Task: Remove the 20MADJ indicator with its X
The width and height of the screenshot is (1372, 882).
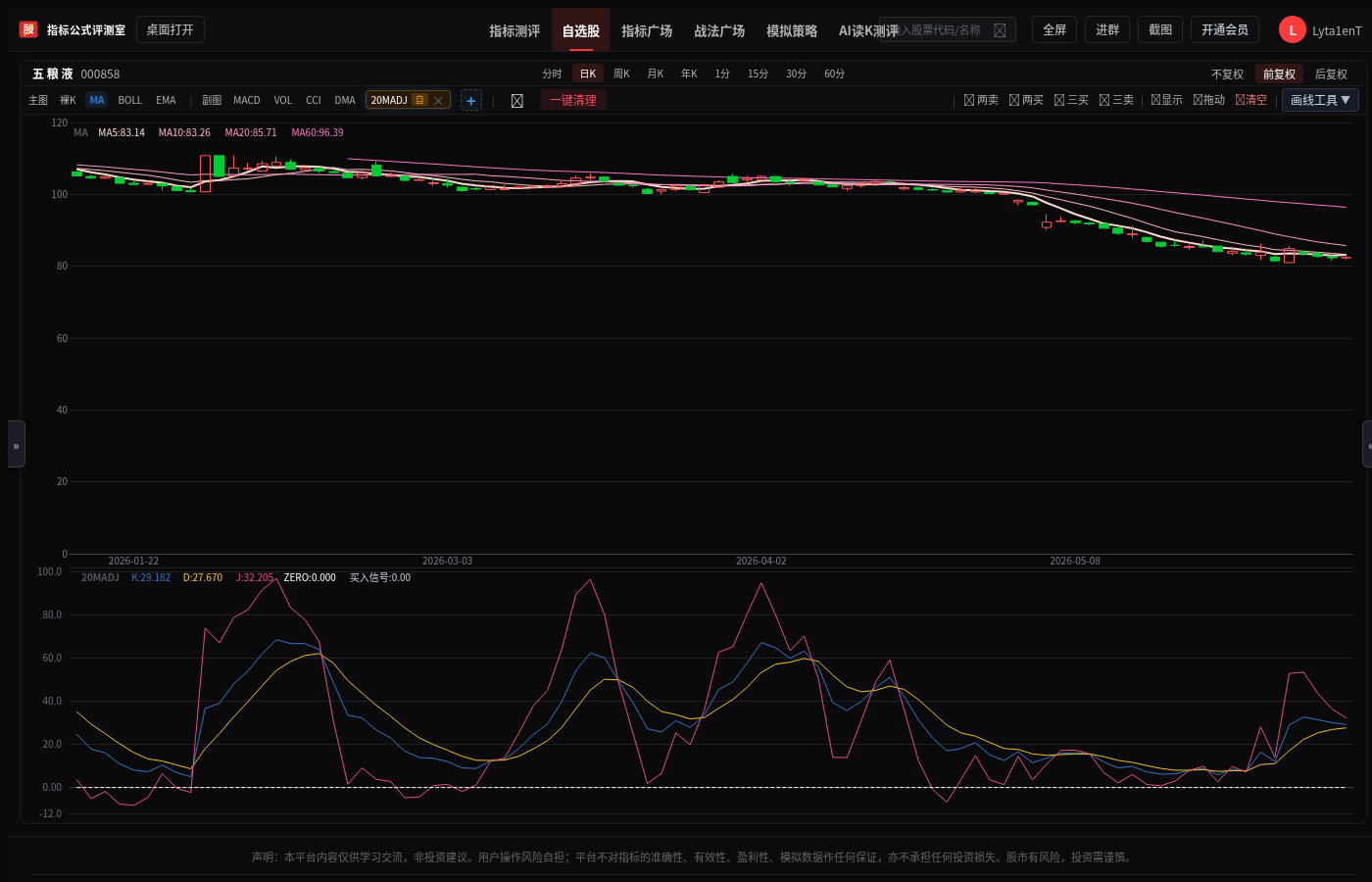Action: click(x=438, y=100)
